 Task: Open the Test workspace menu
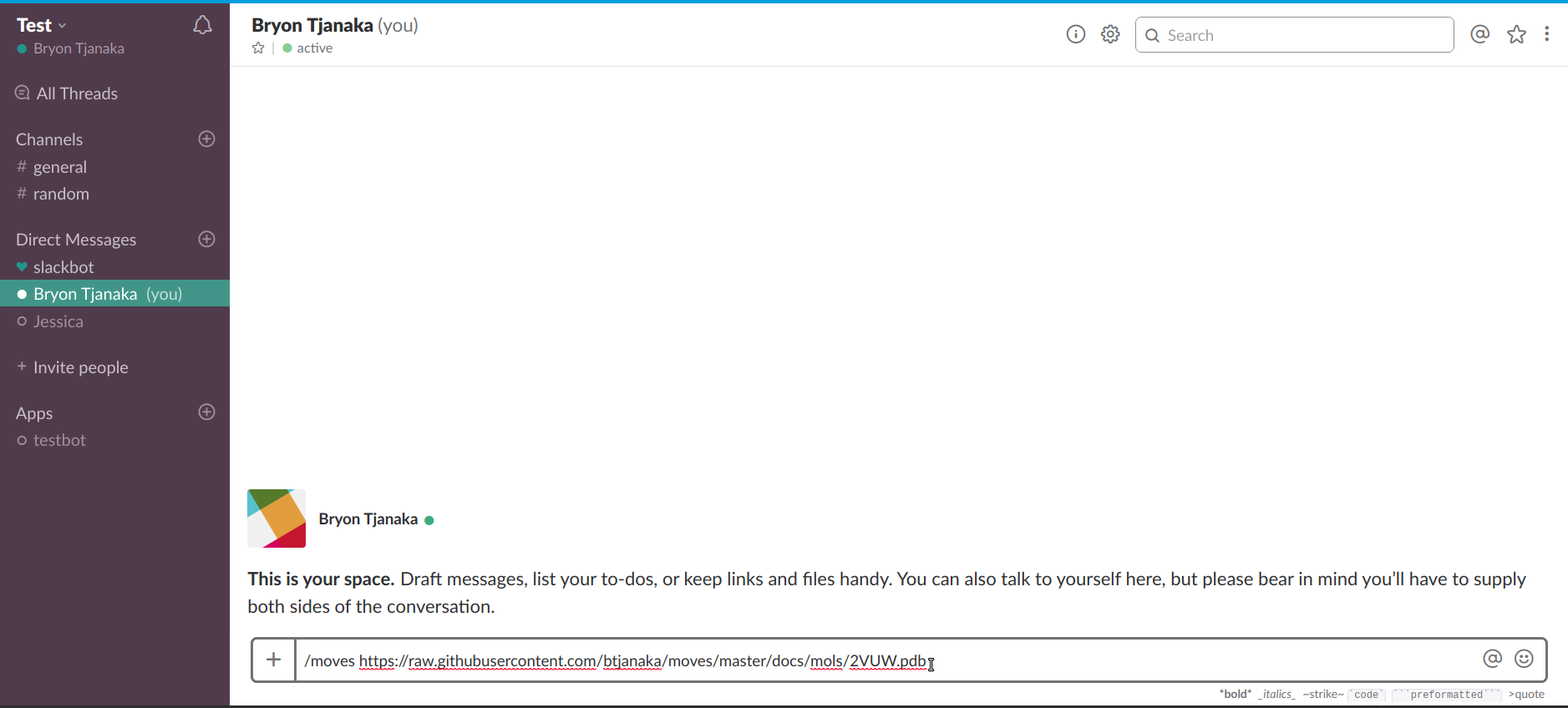coord(41,25)
